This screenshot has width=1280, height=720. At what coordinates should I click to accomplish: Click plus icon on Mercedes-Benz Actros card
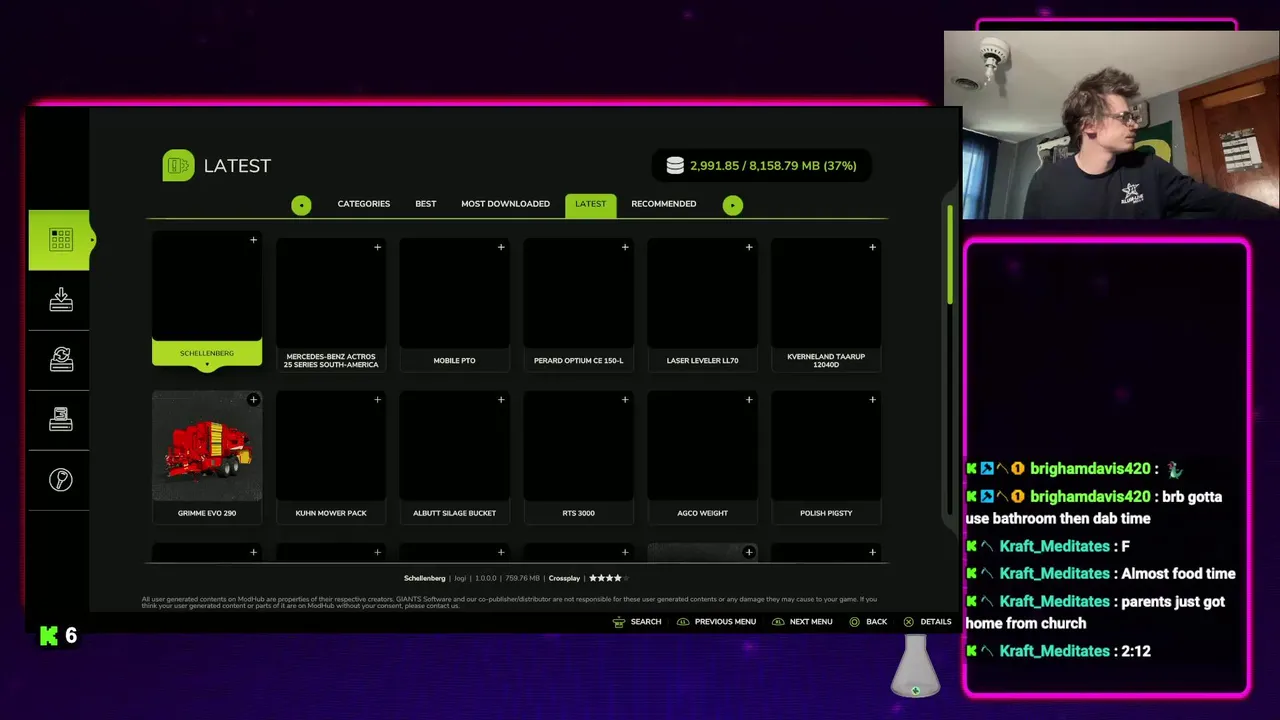[377, 247]
